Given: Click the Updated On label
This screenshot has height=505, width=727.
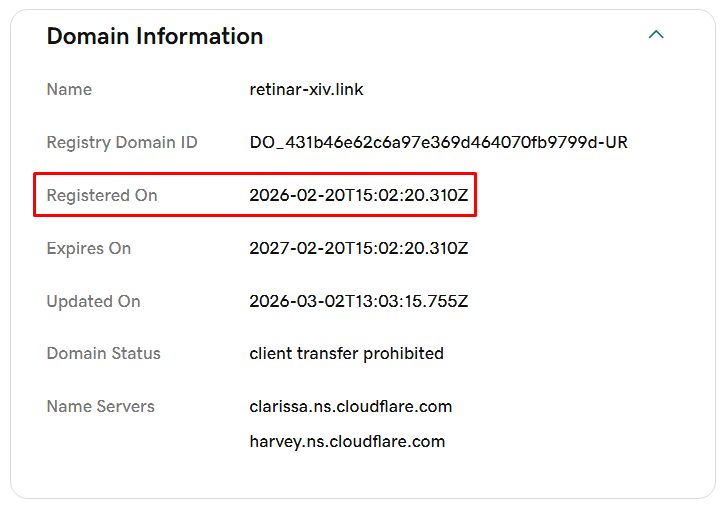Looking at the screenshot, I should click(x=93, y=302).
